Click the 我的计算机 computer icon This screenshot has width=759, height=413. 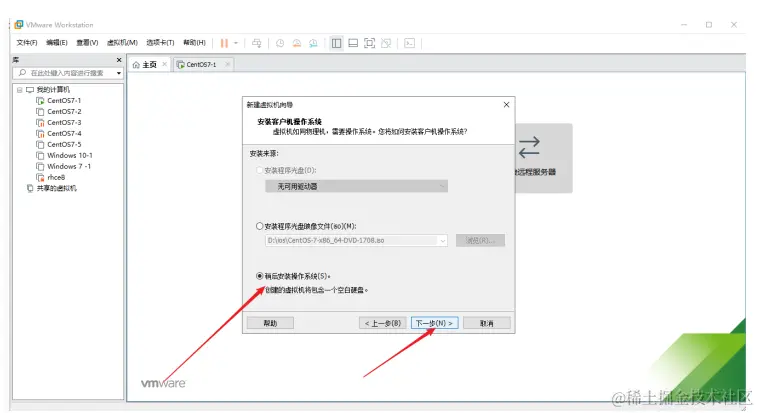[x=30, y=90]
